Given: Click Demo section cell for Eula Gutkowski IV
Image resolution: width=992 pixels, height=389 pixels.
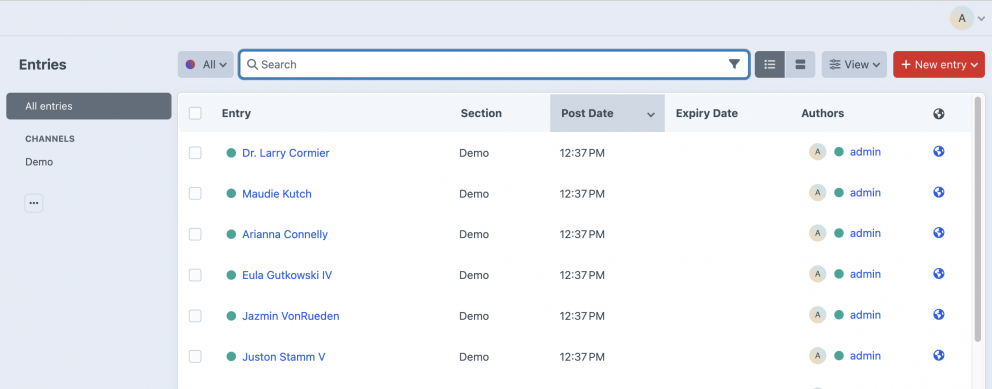Looking at the screenshot, I should pyautogui.click(x=474, y=275).
